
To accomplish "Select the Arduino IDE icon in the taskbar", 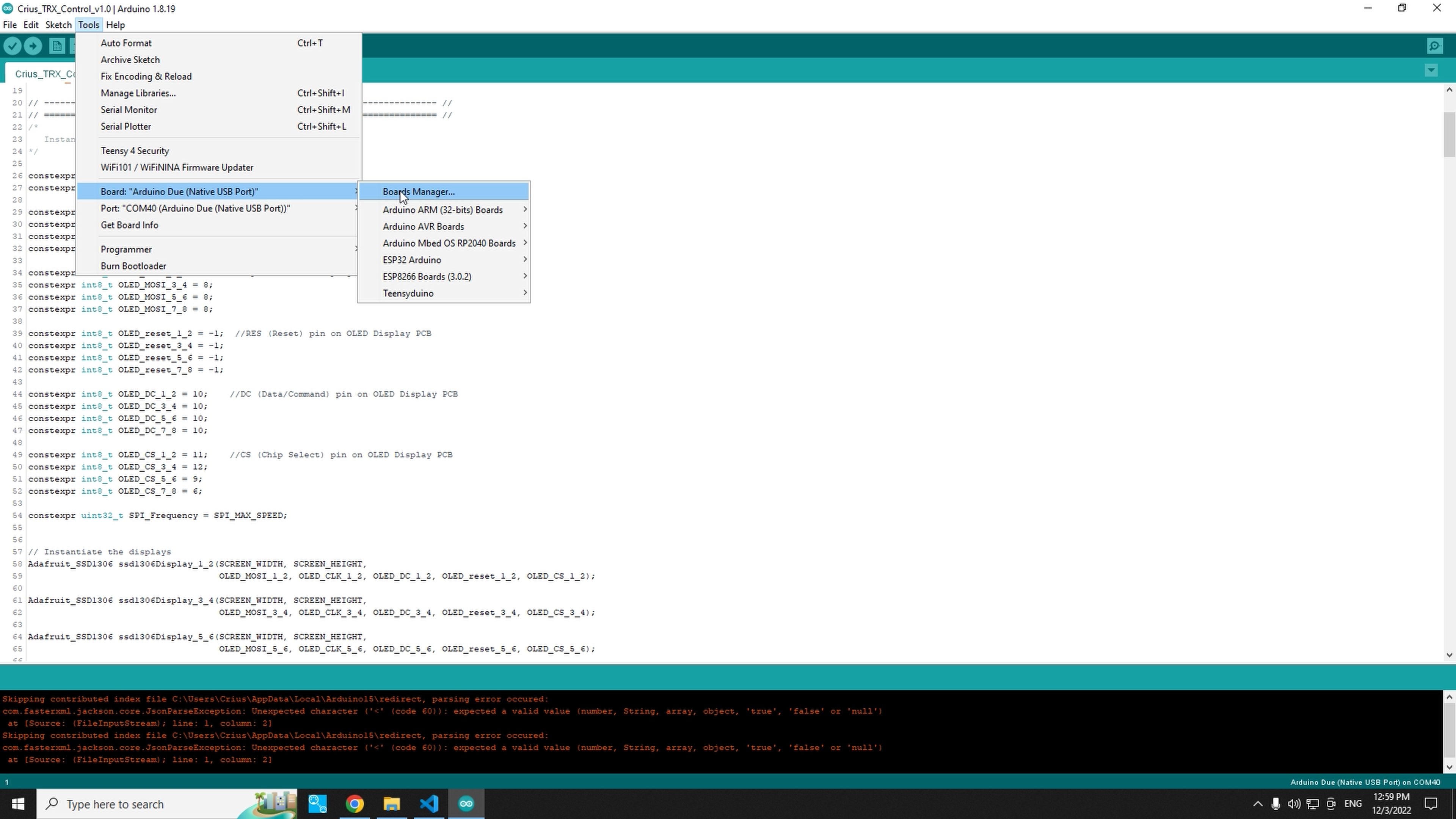I will (x=466, y=804).
